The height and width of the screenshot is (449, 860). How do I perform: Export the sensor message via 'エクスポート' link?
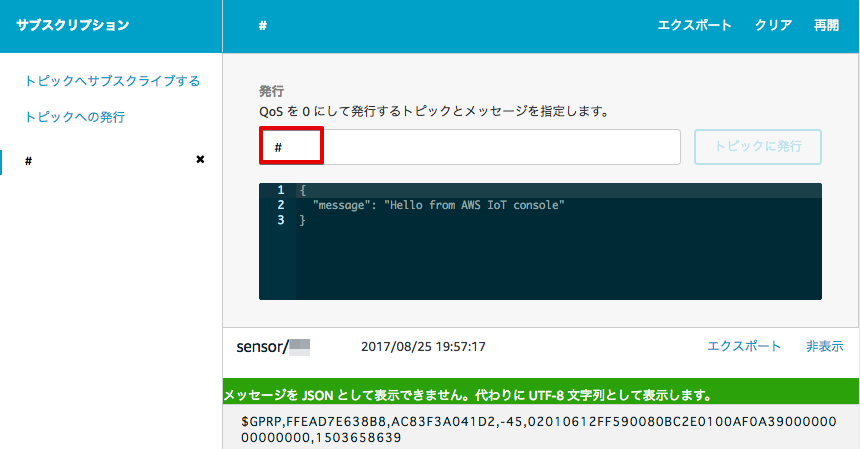[744, 346]
